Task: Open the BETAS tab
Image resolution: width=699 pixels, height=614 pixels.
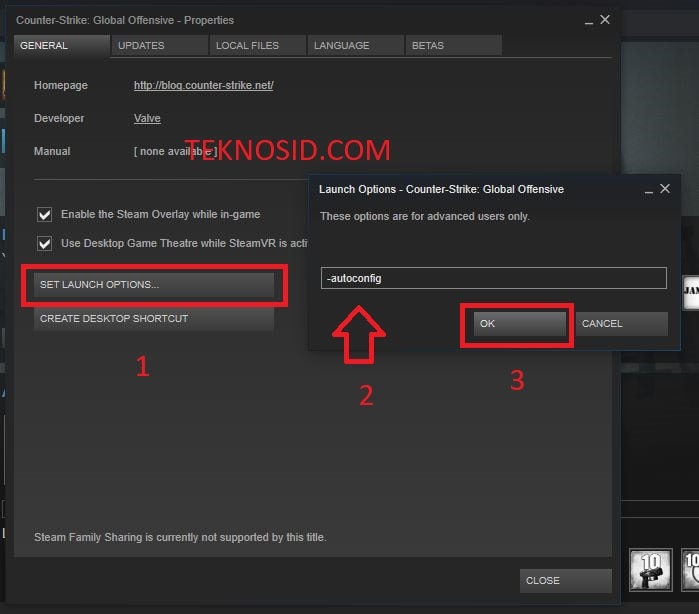Action: point(454,45)
